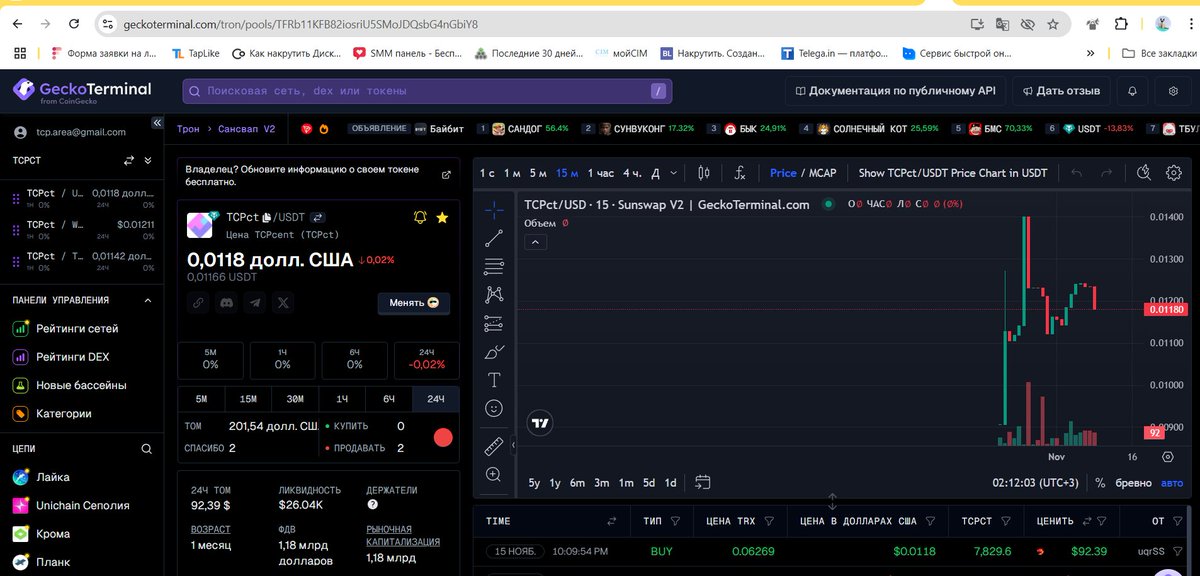The width and height of the screenshot is (1200, 576).
Task: Click the search icon next to ЦЕПИ
Action: click(147, 449)
